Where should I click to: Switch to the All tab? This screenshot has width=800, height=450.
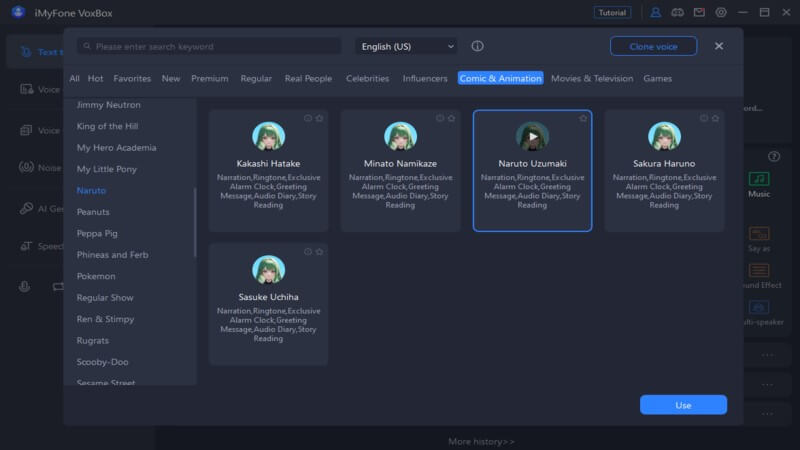[74, 79]
